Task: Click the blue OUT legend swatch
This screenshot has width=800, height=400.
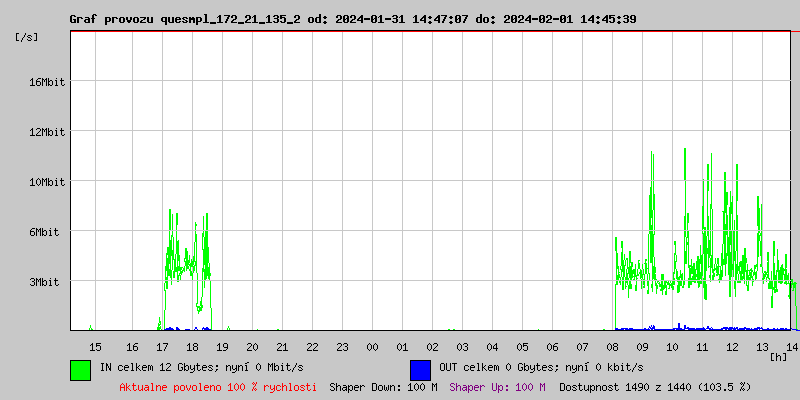Action: pos(420,369)
